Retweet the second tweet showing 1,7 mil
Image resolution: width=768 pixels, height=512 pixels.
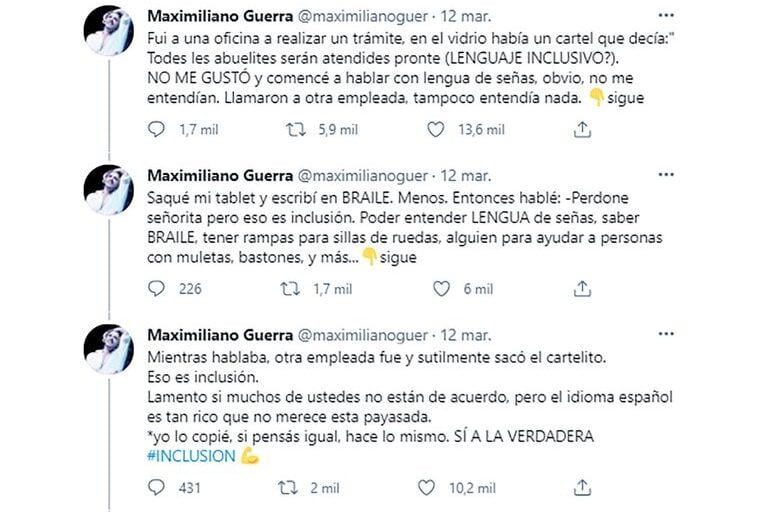pyautogui.click(x=290, y=289)
